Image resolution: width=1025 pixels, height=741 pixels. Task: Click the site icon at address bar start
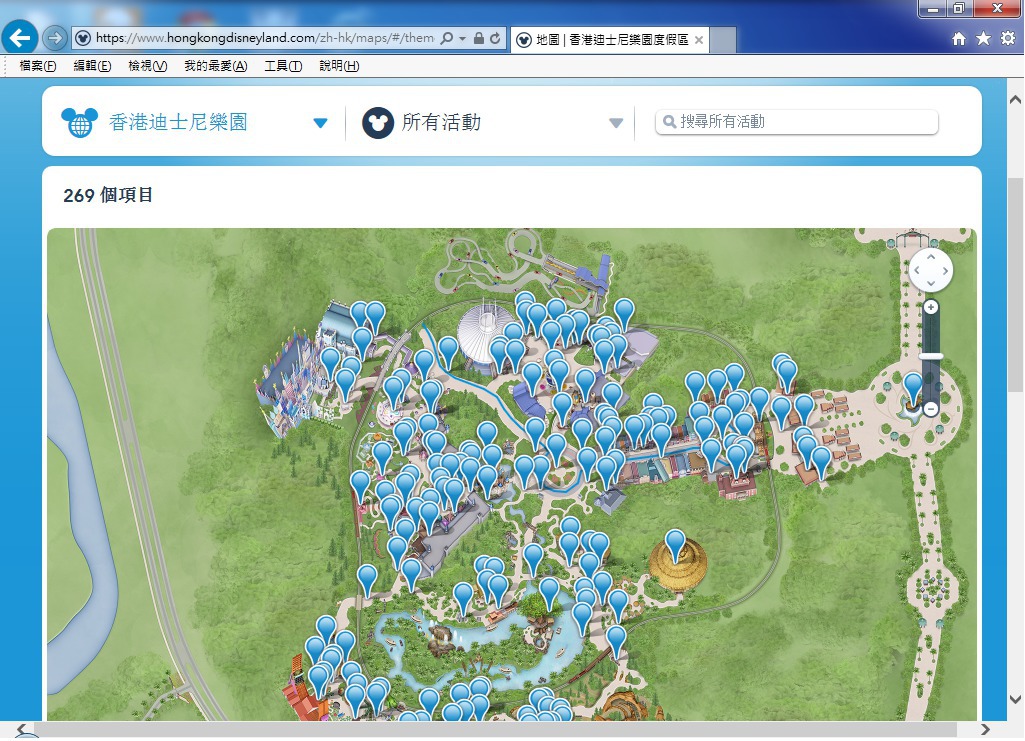click(x=83, y=39)
